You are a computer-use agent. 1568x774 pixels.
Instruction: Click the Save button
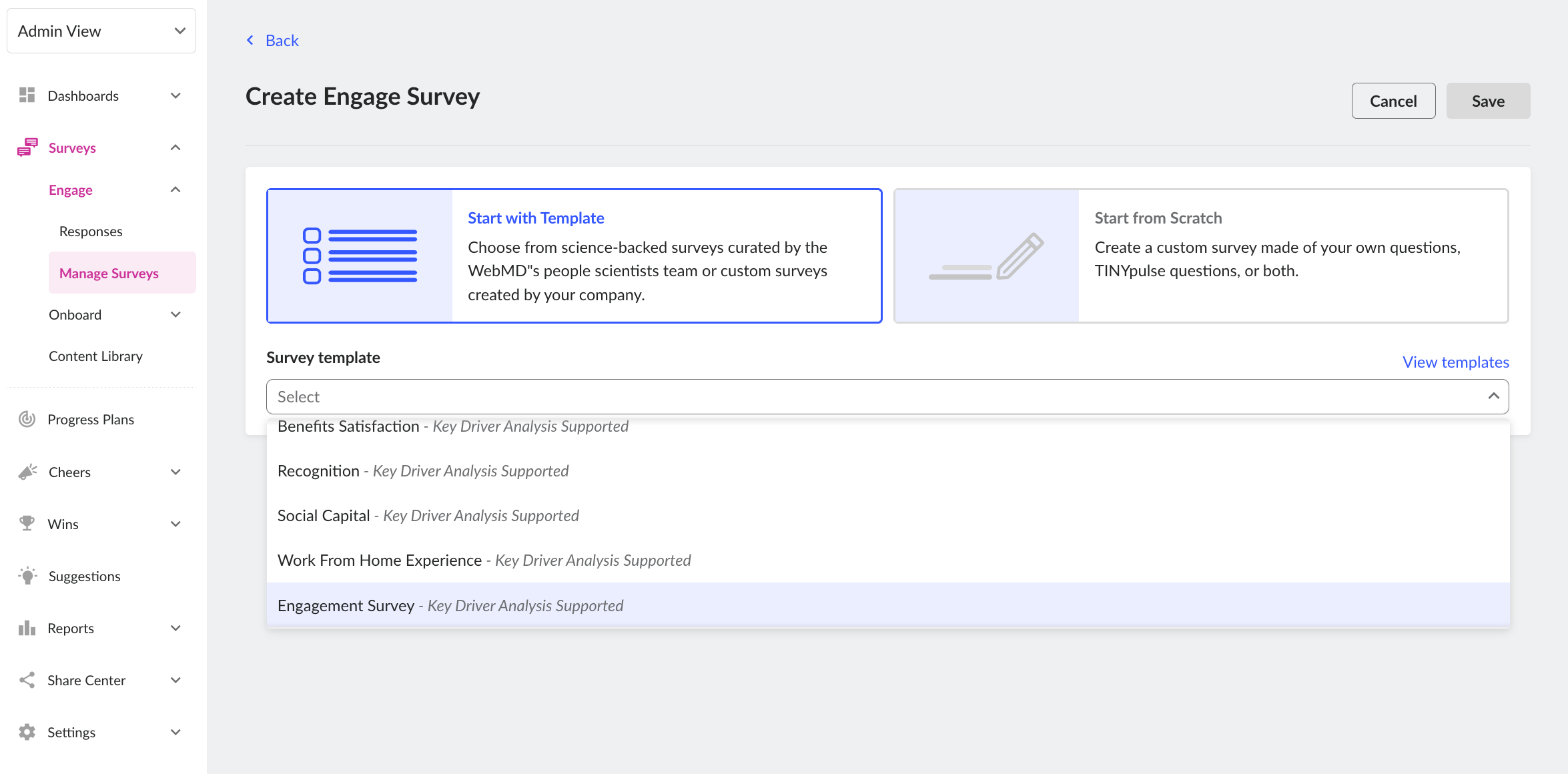tap(1488, 101)
